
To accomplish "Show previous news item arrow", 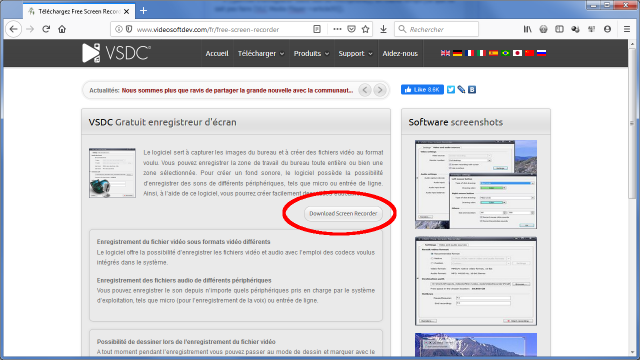I will point(365,90).
